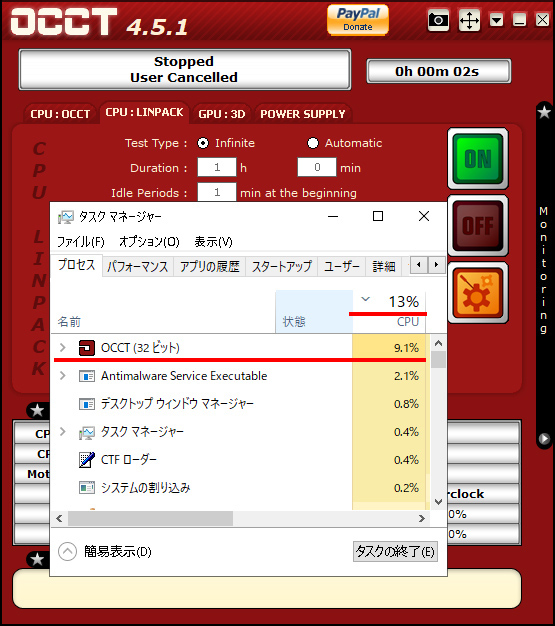The height and width of the screenshot is (626, 555).
Task: Expand the OCCT (32 ビット) process row
Action: coord(63,347)
